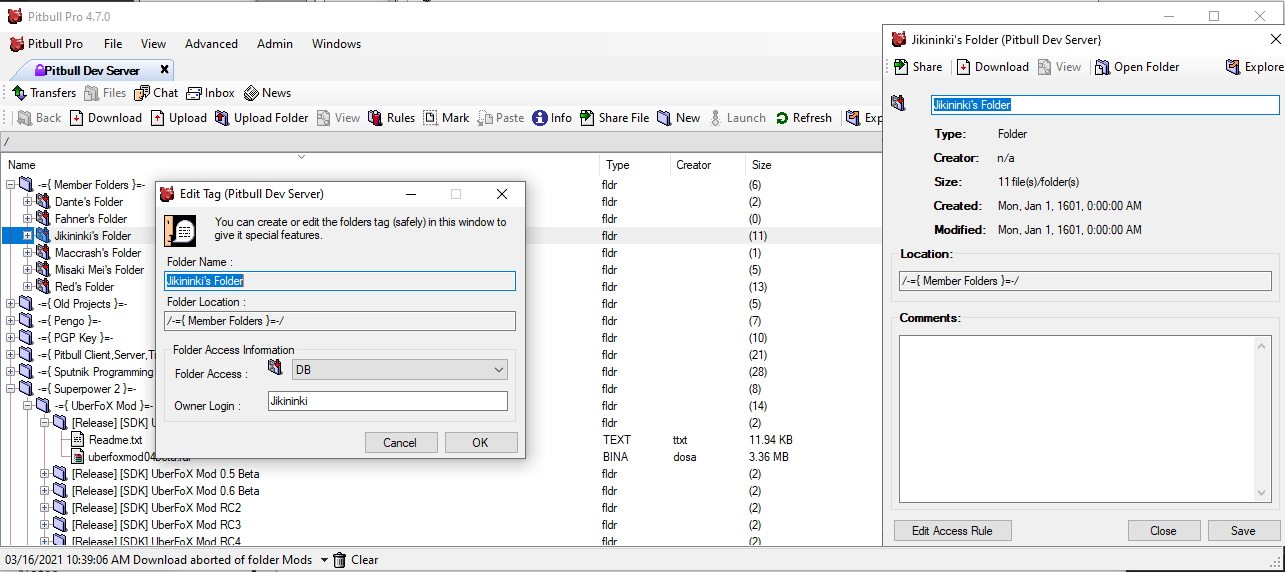Click the Comments text area
The height and width of the screenshot is (572, 1285).
(1085, 418)
